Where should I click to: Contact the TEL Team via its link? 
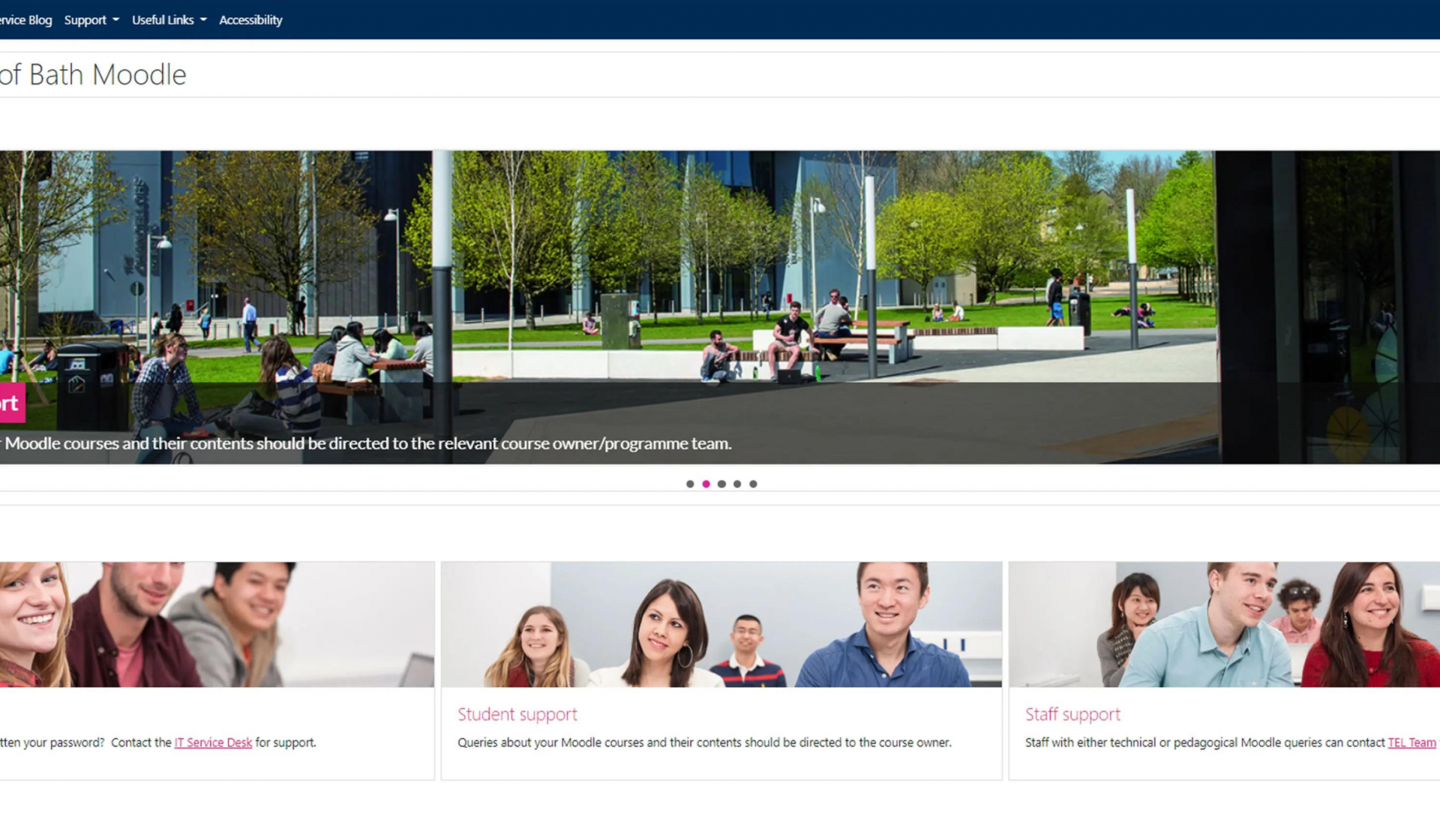tap(1413, 742)
